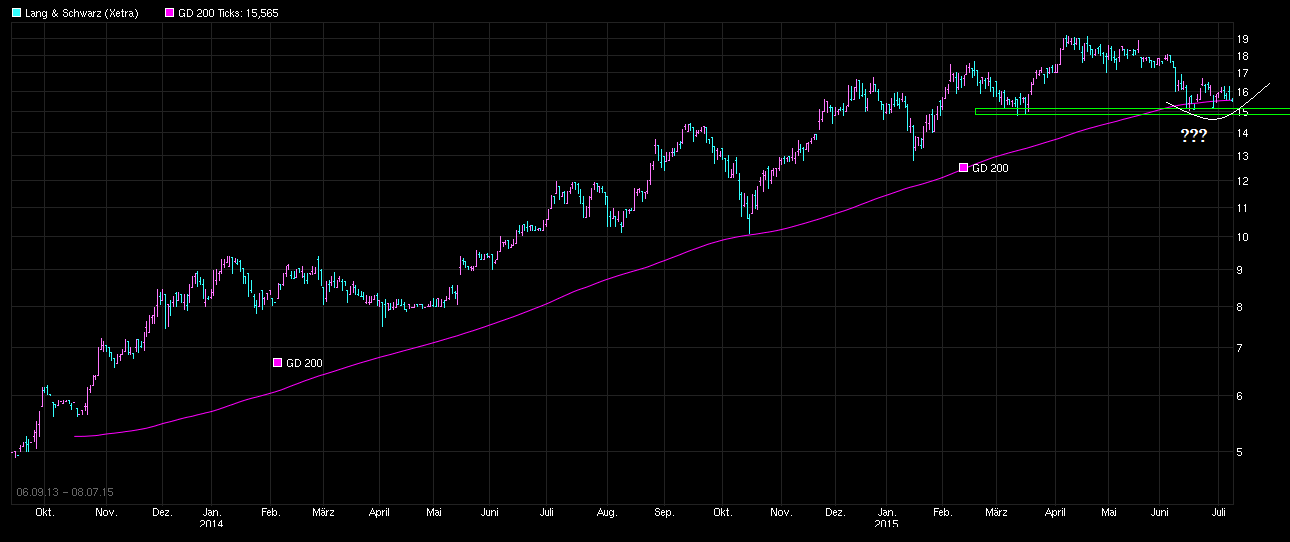This screenshot has width=1290, height=542.
Task: Click the price axis label 10
Action: coord(1243,237)
